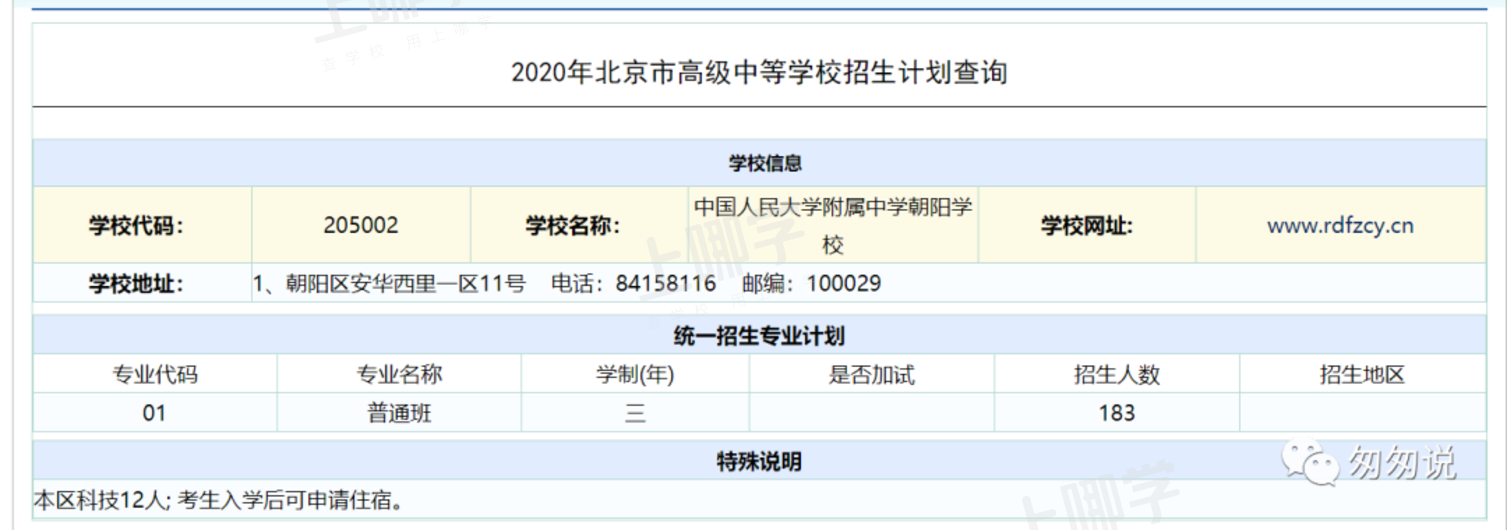Select the major code cell 01
1507x530 pixels.
click(155, 413)
